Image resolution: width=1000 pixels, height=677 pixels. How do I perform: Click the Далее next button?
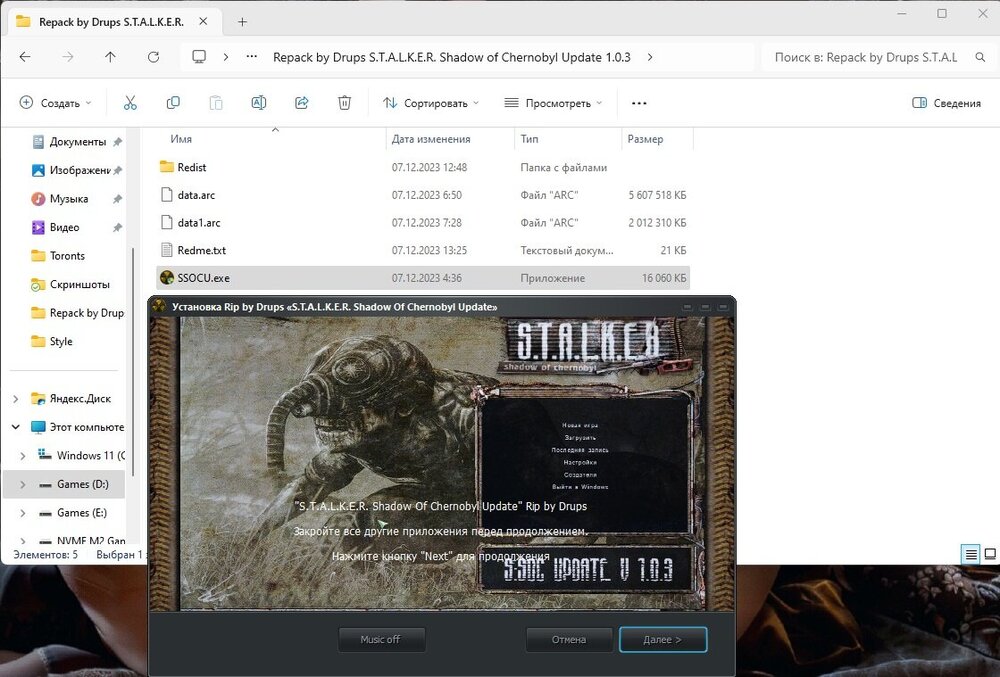662,639
